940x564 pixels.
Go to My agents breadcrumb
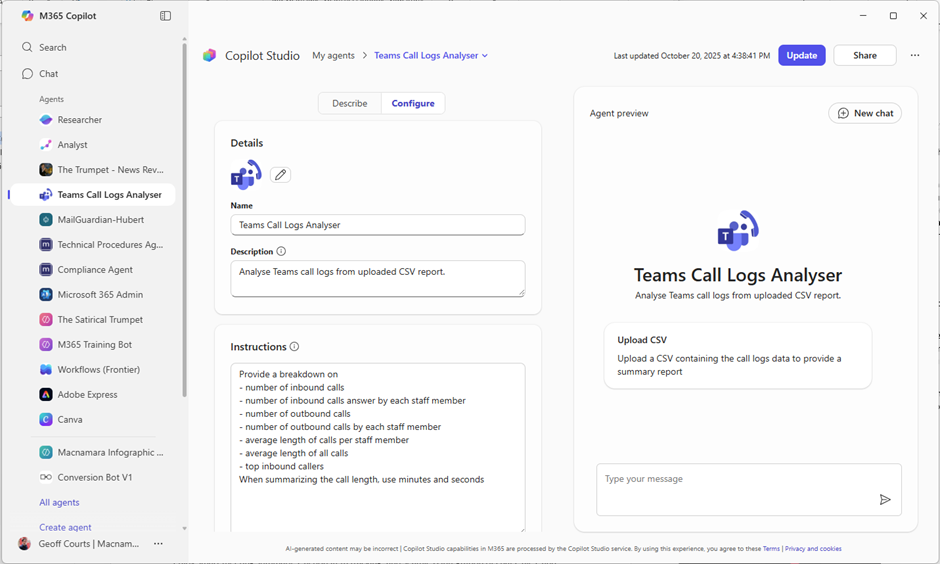click(333, 55)
